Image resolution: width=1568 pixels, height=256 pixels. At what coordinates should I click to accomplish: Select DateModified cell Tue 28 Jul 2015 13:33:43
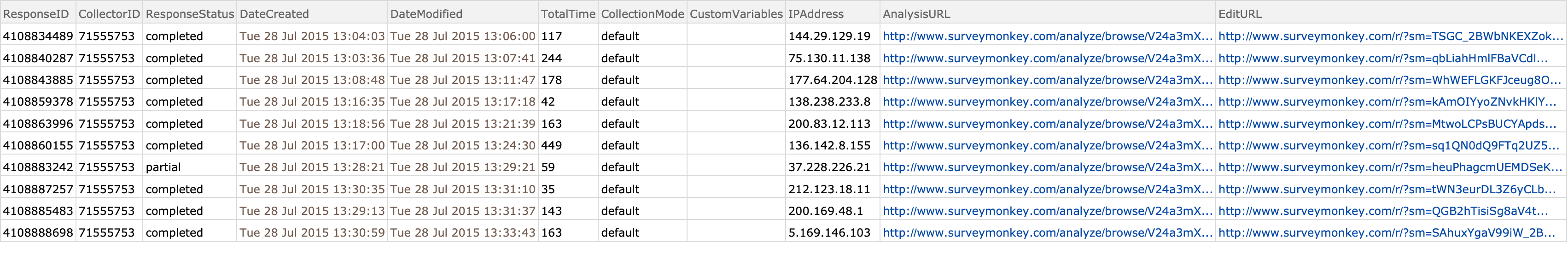click(x=463, y=232)
